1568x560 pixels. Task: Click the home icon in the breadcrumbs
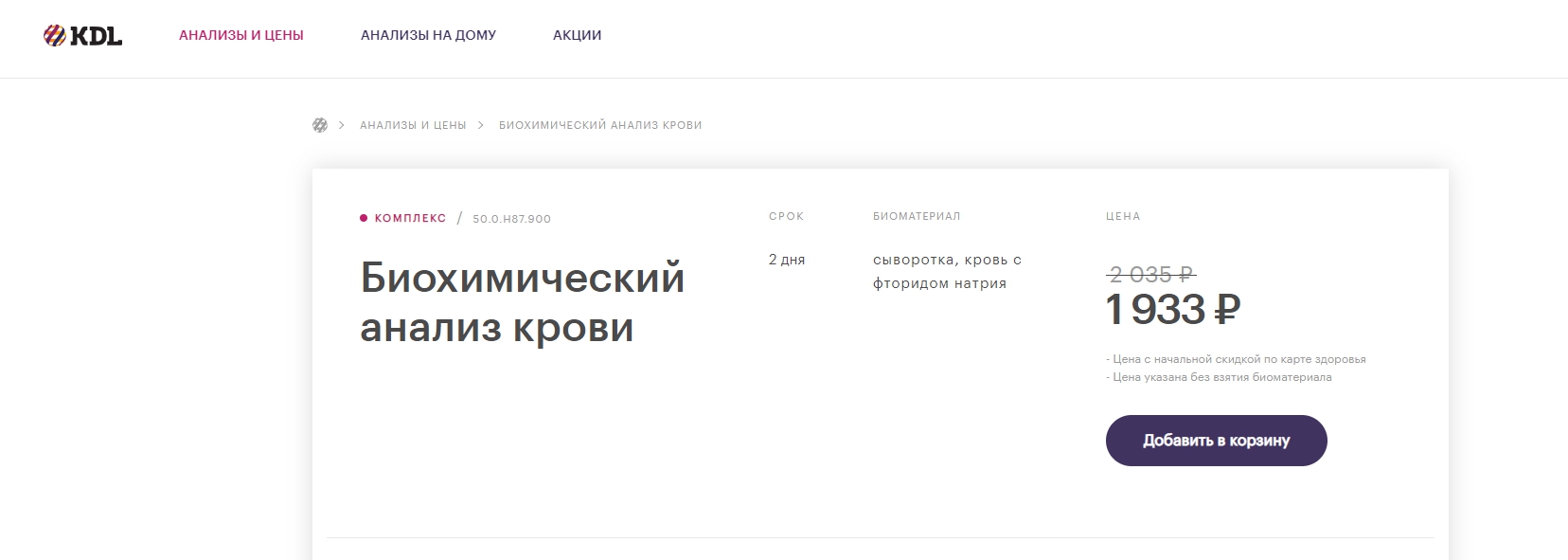(x=320, y=125)
